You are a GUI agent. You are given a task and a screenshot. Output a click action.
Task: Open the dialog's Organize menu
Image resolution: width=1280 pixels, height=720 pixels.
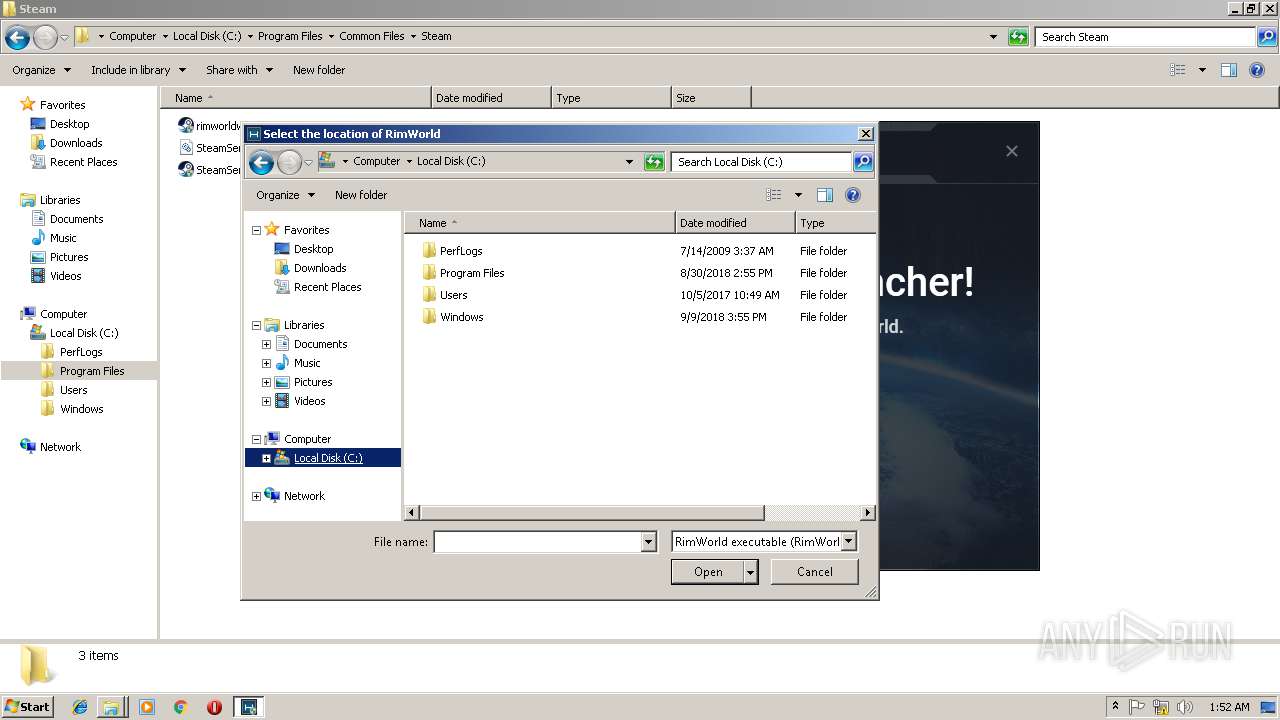[x=285, y=195]
